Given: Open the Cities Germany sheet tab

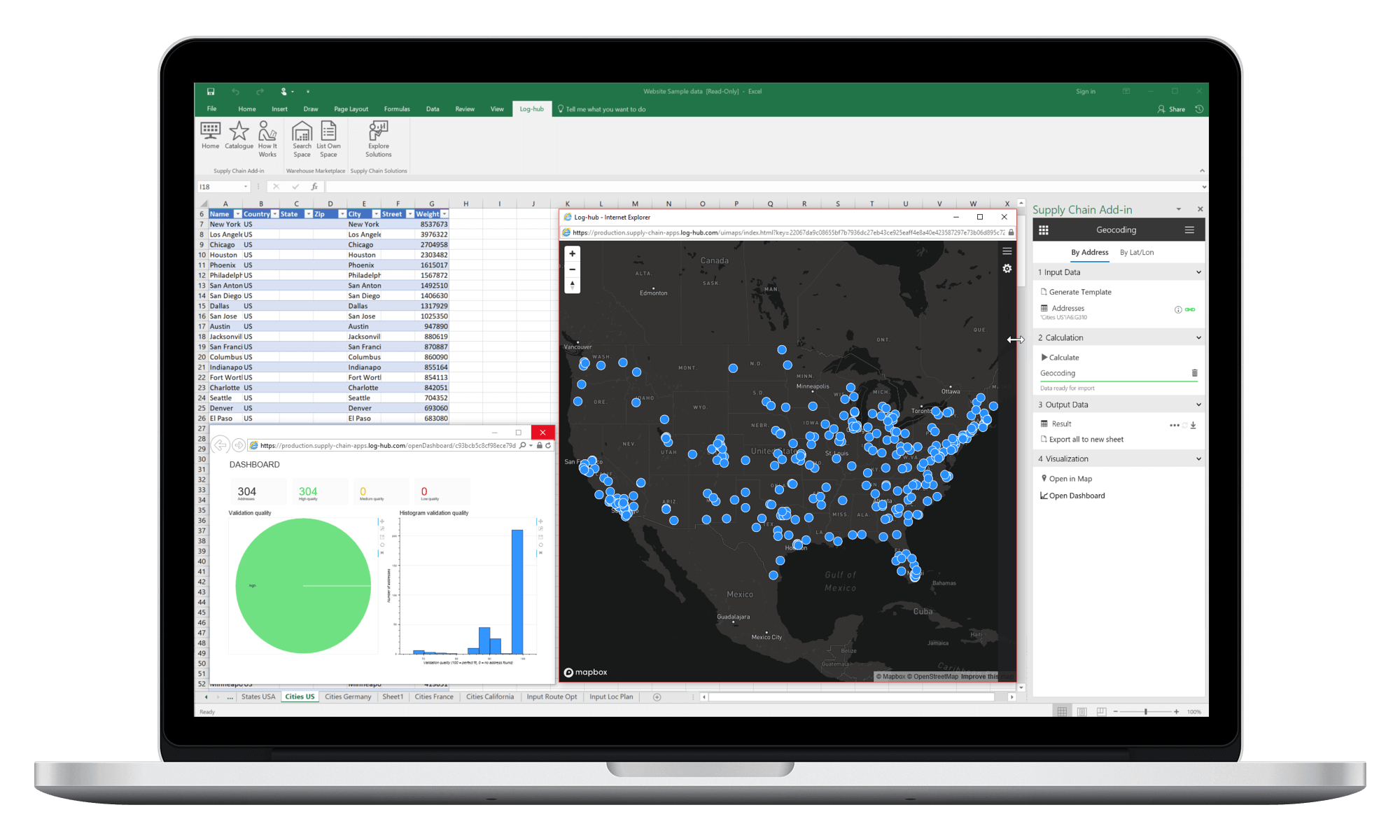Looking at the screenshot, I should coord(347,697).
